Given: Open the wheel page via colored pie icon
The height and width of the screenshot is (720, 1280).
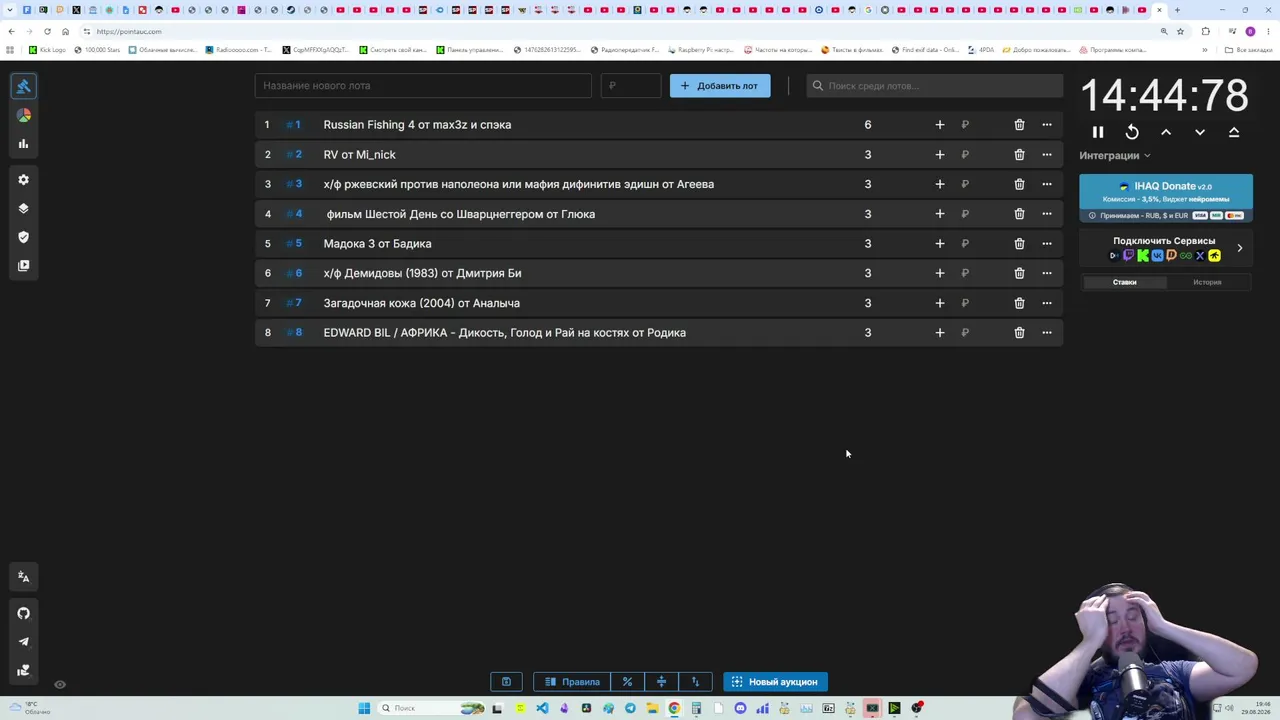Looking at the screenshot, I should click(x=23, y=115).
